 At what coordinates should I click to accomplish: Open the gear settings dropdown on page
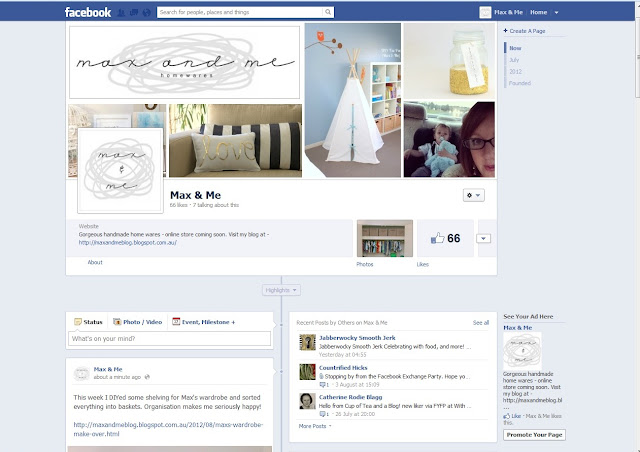click(473, 195)
